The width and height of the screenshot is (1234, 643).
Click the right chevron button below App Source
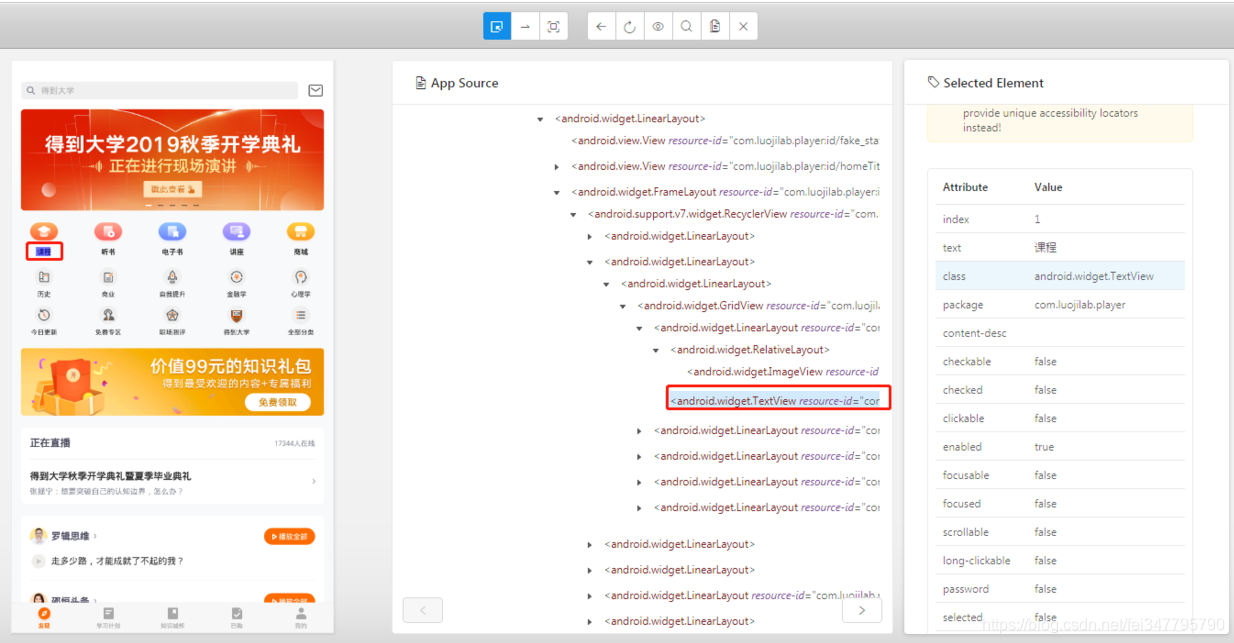click(862, 610)
